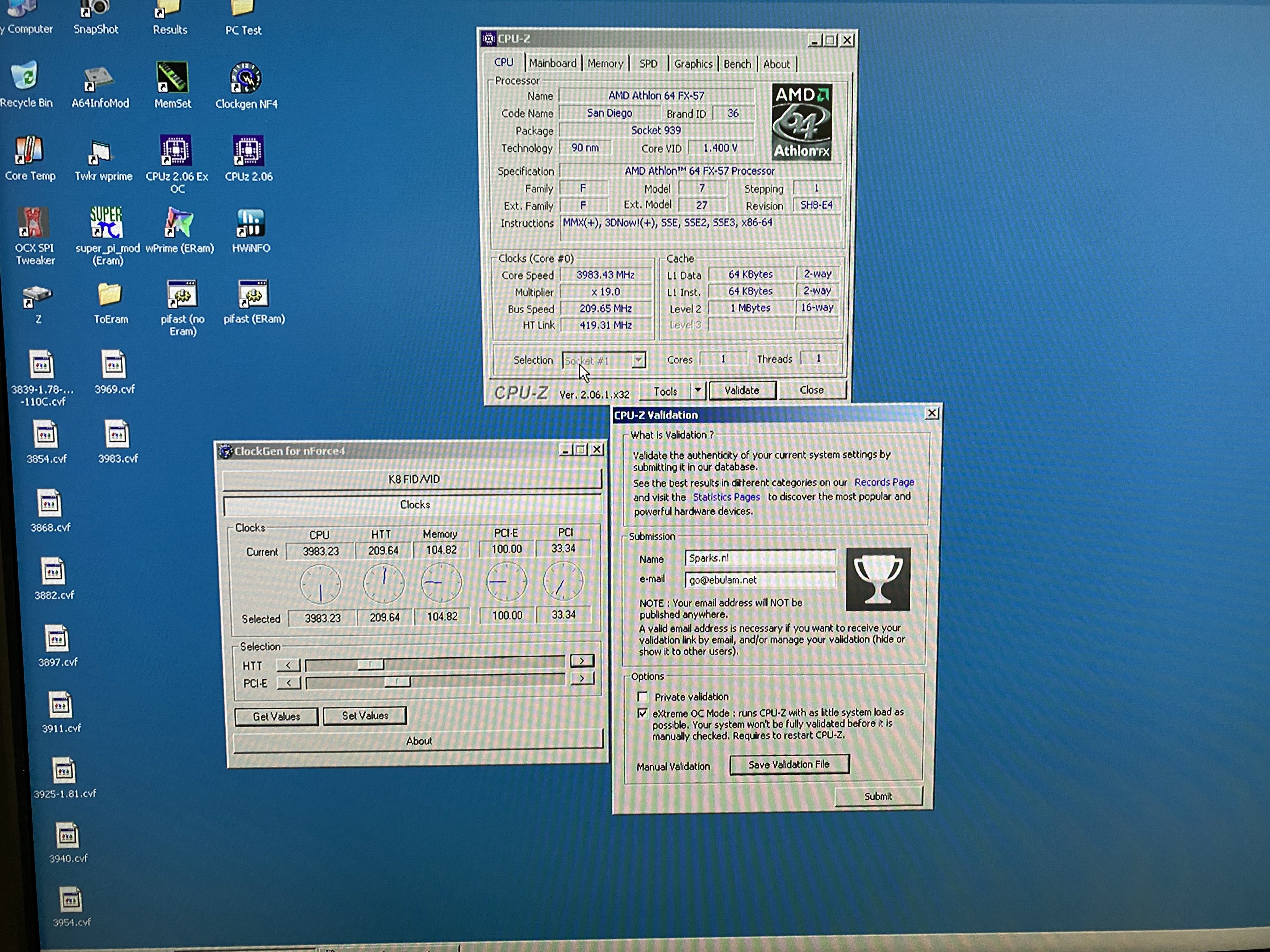The height and width of the screenshot is (952, 1270).
Task: Switch to the Memory tab
Action: tap(605, 64)
